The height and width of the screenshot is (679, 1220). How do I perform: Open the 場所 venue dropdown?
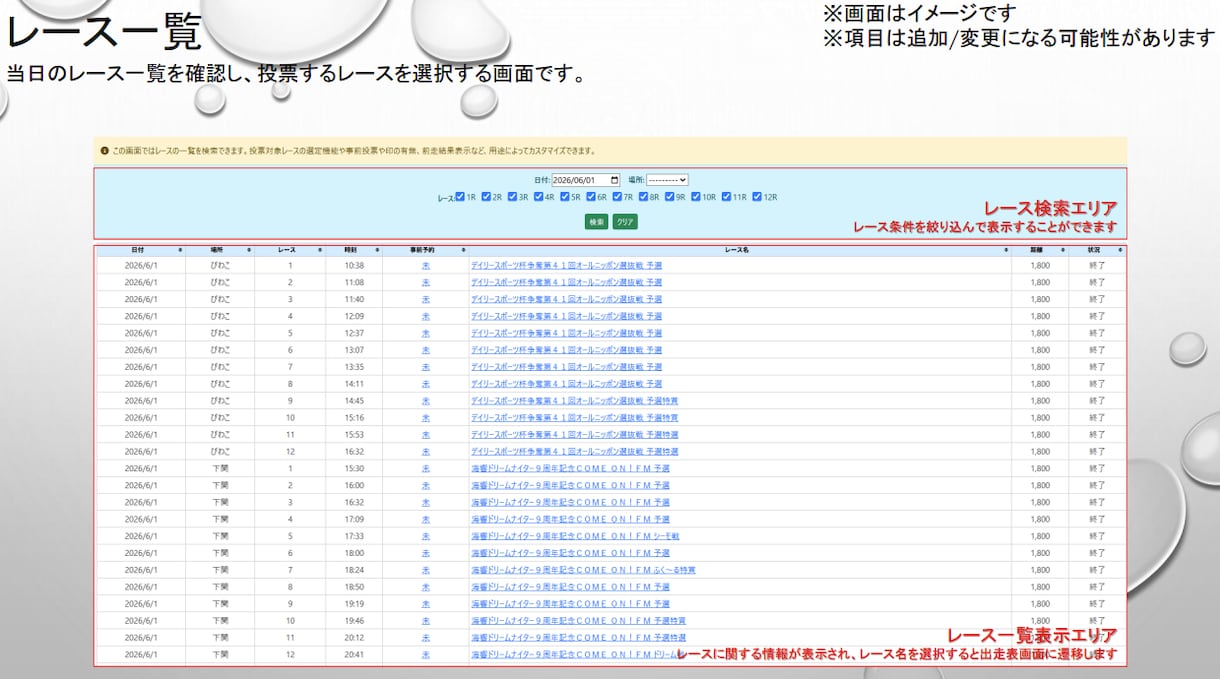pyautogui.click(x=667, y=180)
